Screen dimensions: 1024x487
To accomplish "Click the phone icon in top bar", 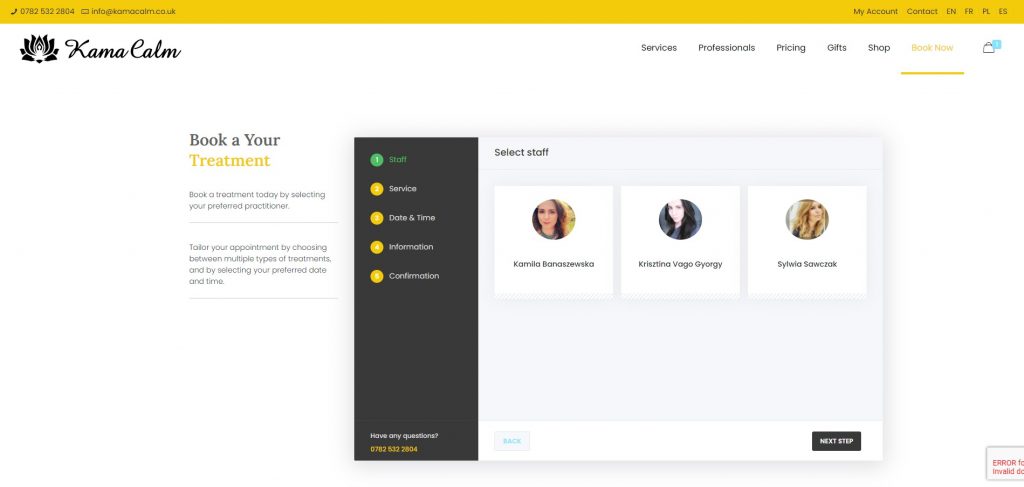I will [x=14, y=12].
